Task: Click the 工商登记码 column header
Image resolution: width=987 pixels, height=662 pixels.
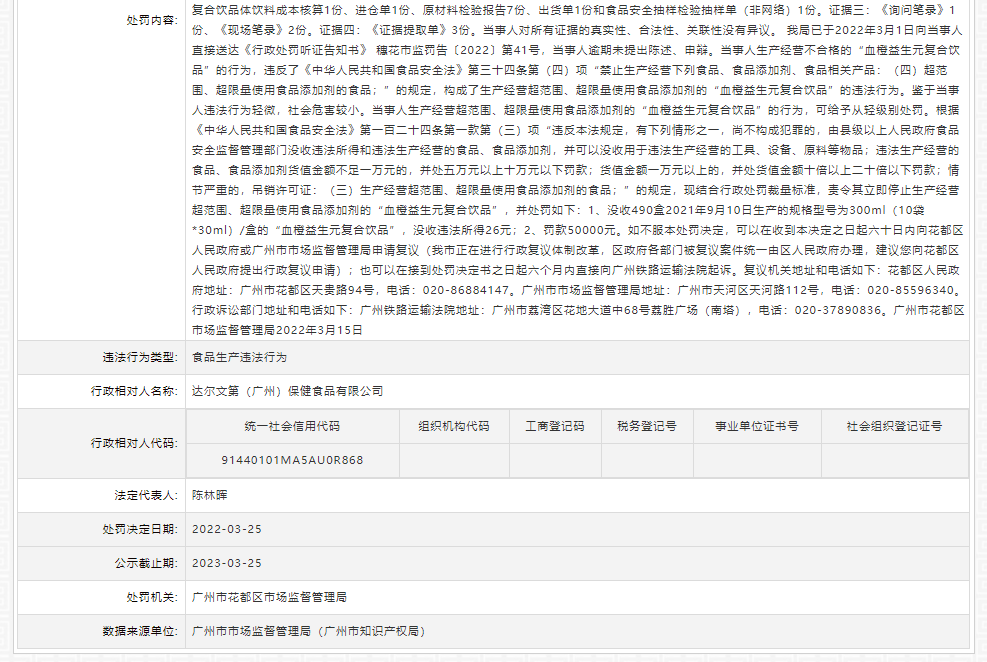Action: [555, 426]
